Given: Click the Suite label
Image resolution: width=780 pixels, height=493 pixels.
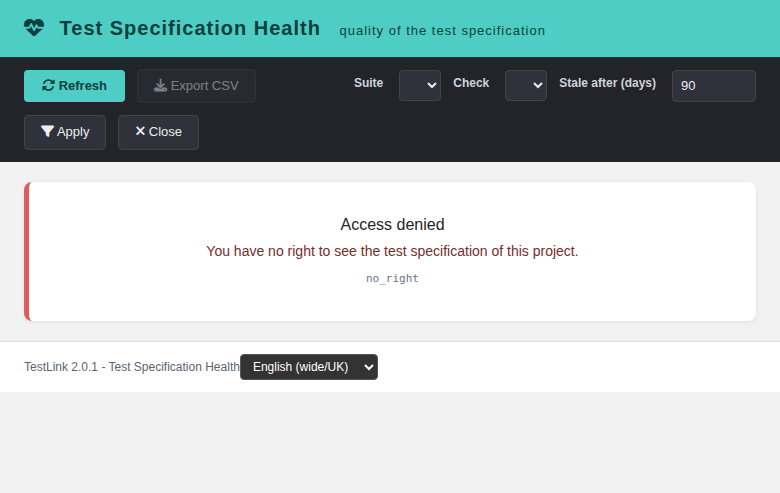Looking at the screenshot, I should 369,83.
